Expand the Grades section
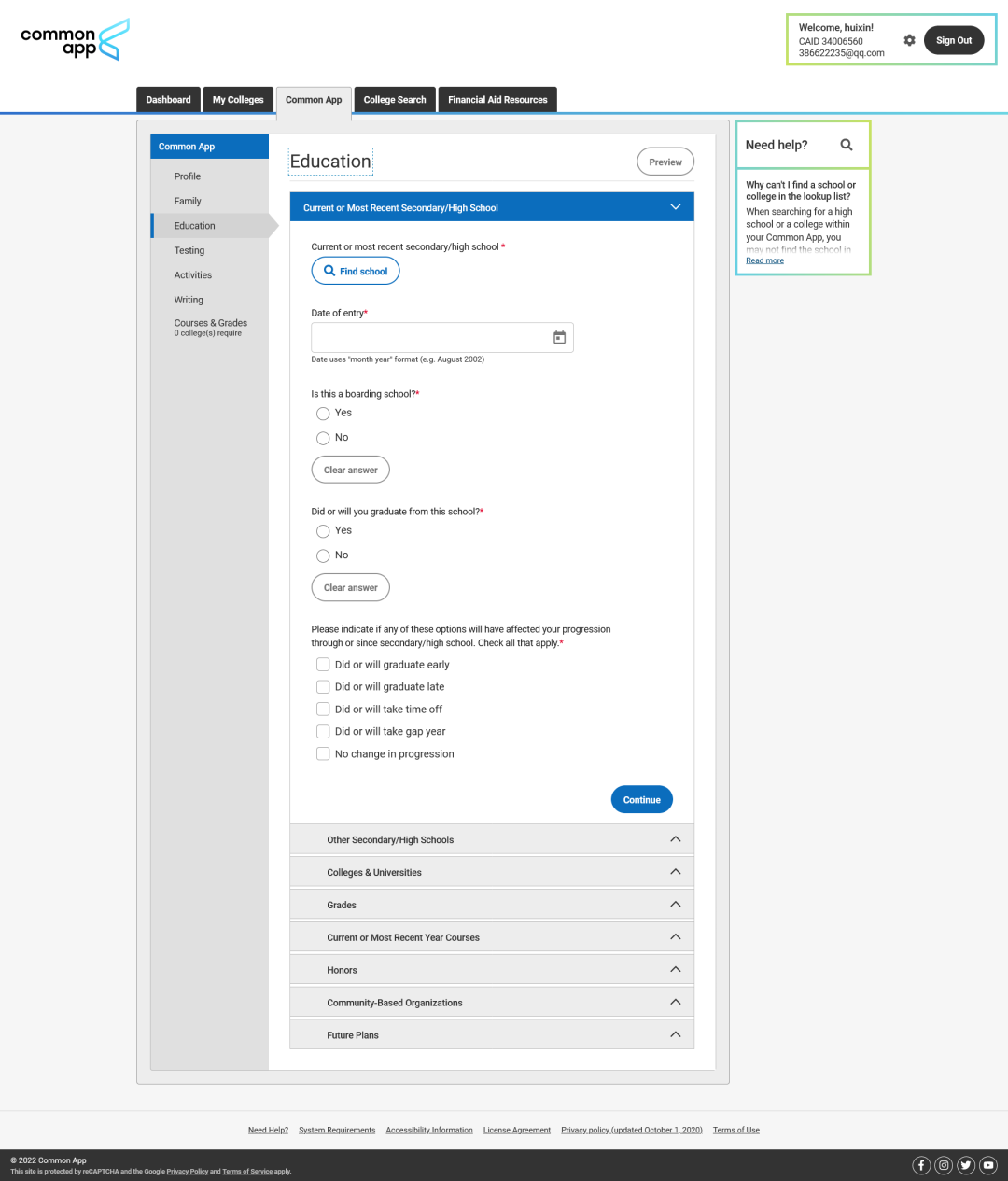The width and height of the screenshot is (1008, 1181). 492,905
